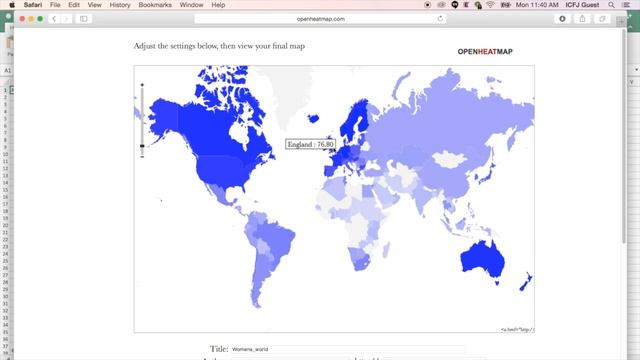Open the Wi-Fi status menu
Viewport: 640px width, 360px height.
491,5
